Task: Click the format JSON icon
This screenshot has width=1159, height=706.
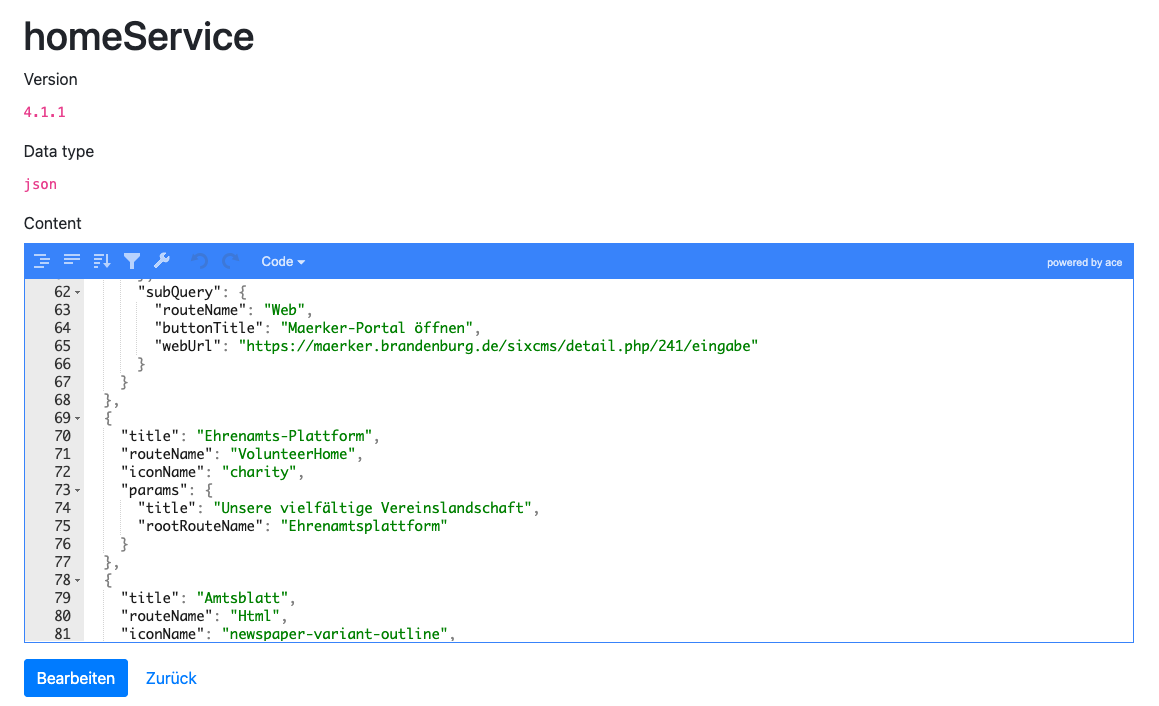Action: (41, 261)
